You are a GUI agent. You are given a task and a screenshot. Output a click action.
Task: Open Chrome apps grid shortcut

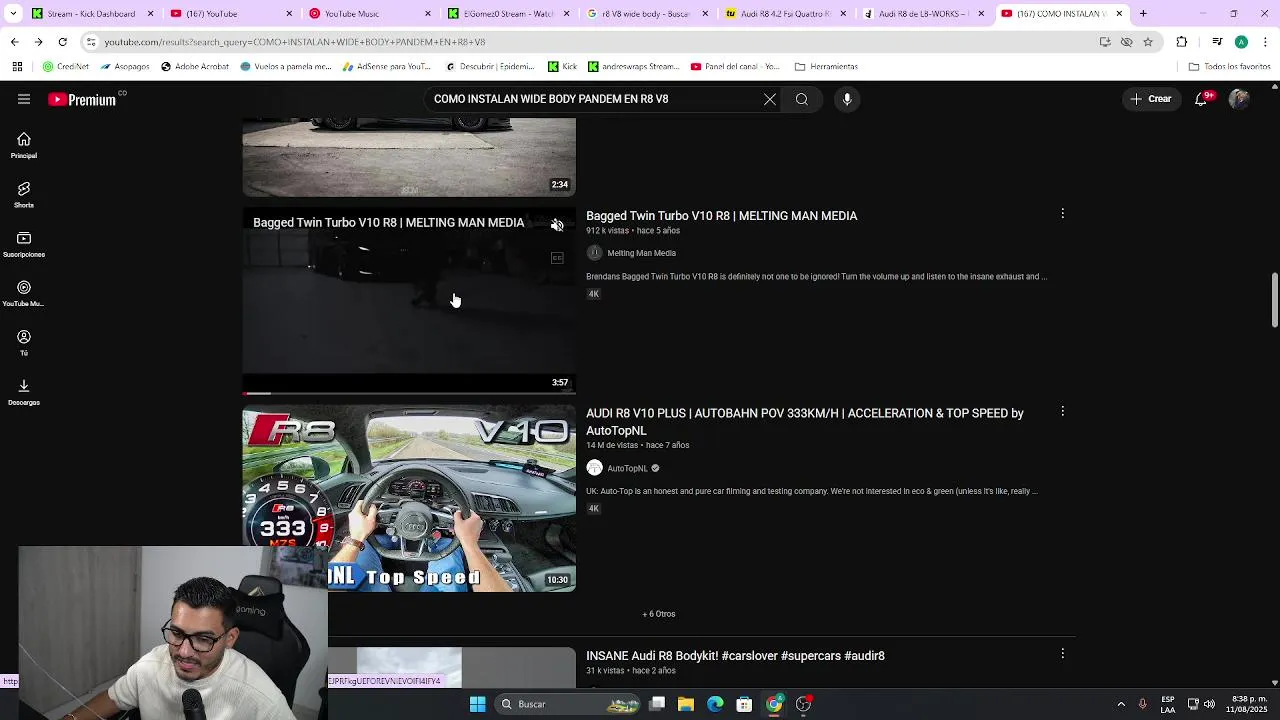point(17,67)
